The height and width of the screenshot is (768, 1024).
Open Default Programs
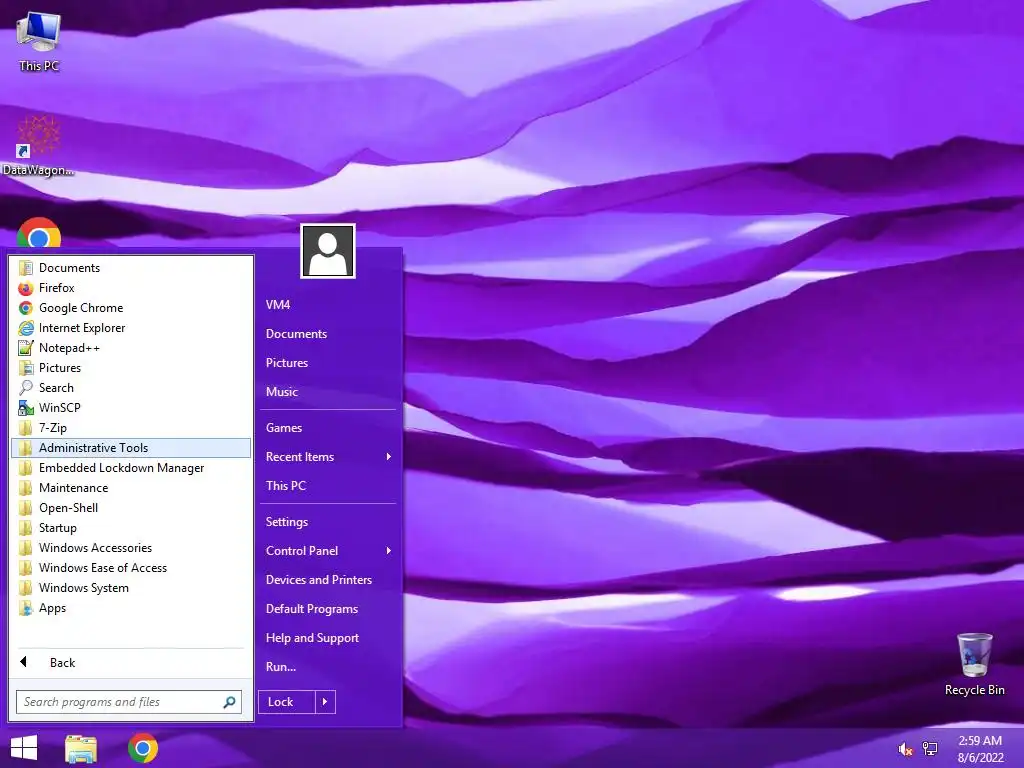pos(328,609)
